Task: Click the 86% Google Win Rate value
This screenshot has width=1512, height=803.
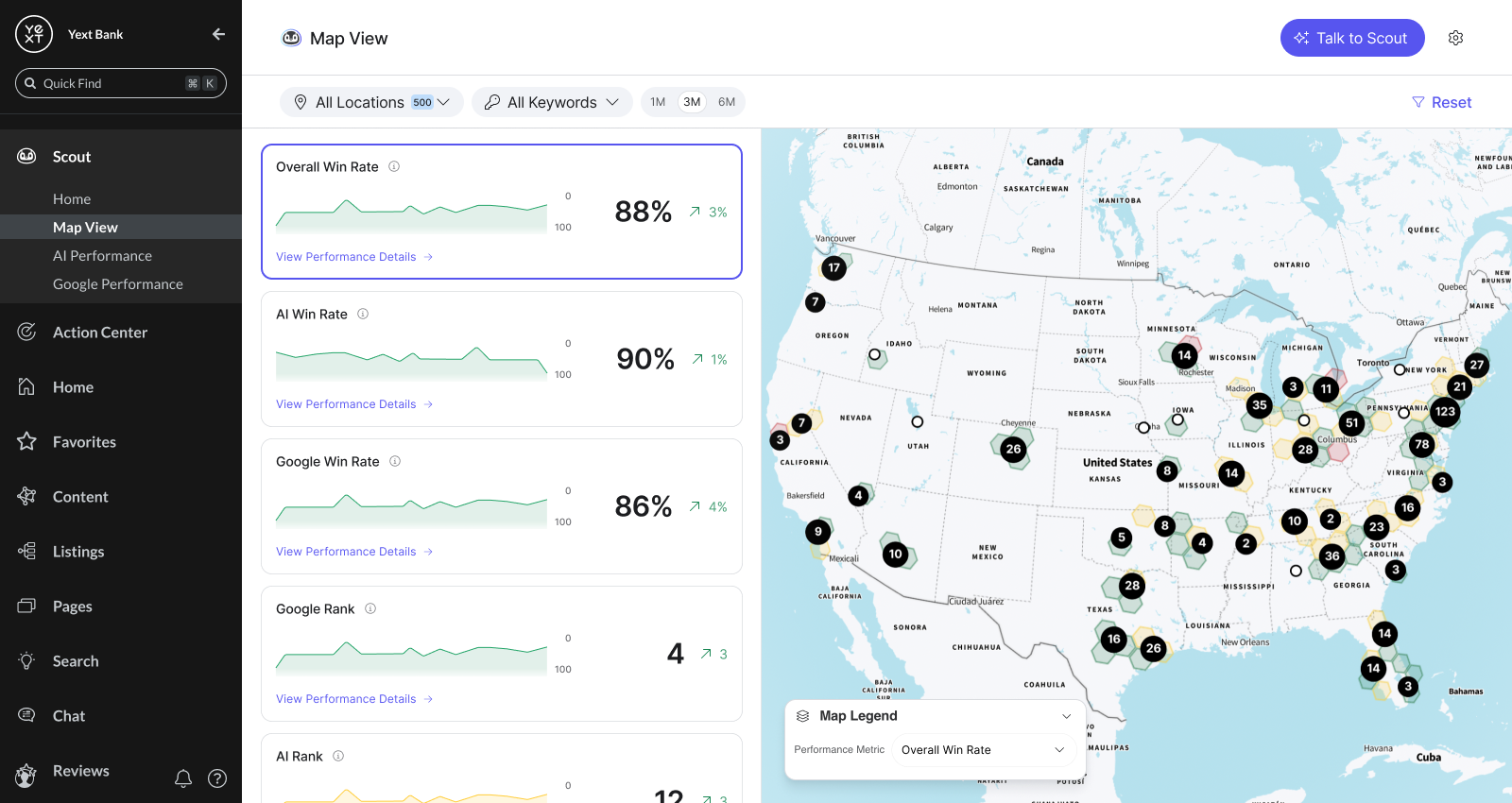Action: (644, 506)
